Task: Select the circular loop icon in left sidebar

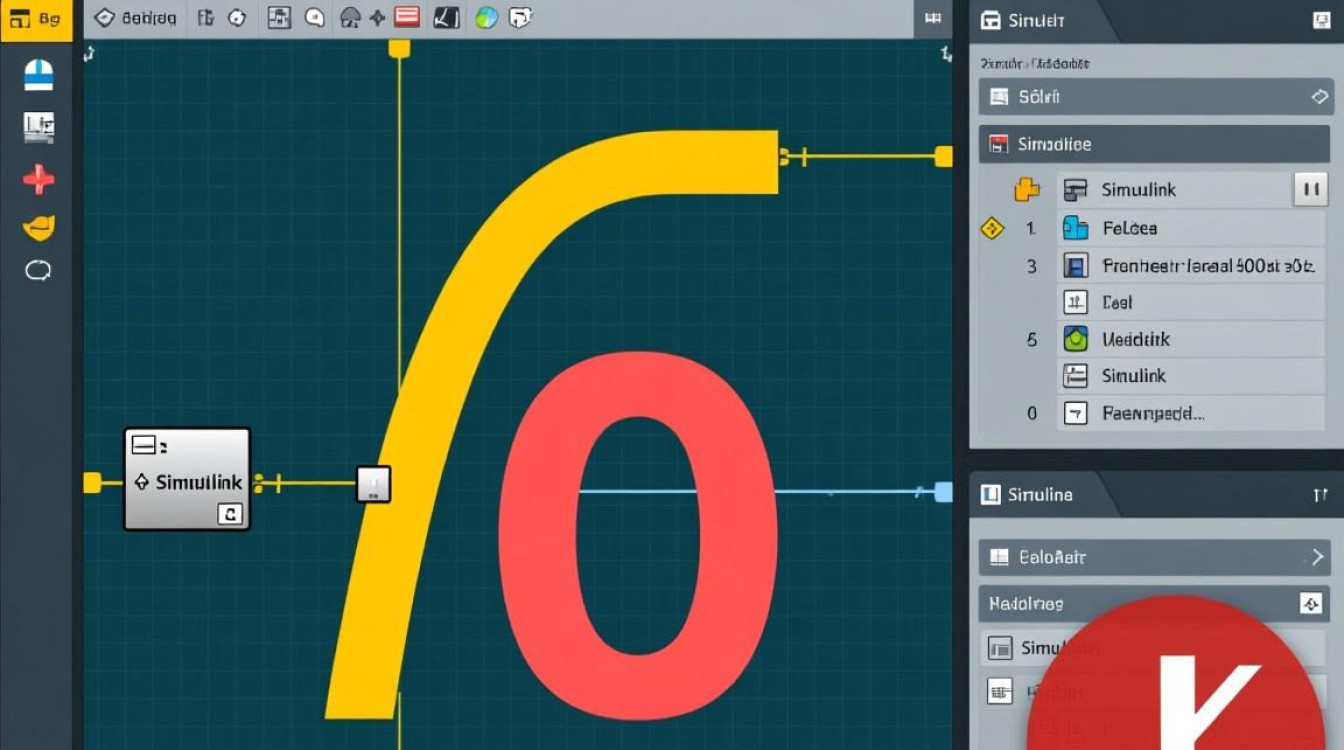Action: [x=38, y=270]
